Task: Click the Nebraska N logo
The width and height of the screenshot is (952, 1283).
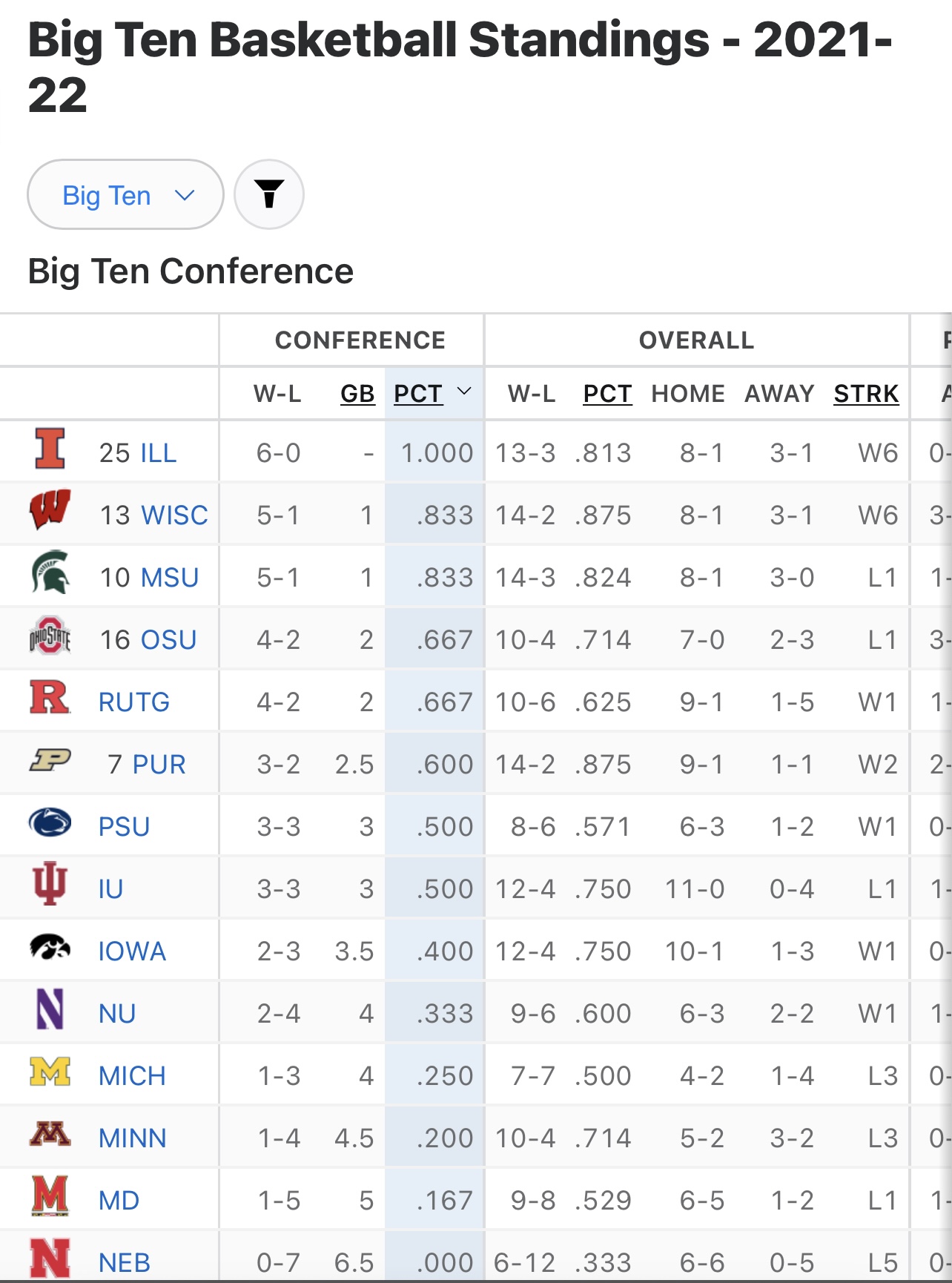Action: [x=50, y=1258]
